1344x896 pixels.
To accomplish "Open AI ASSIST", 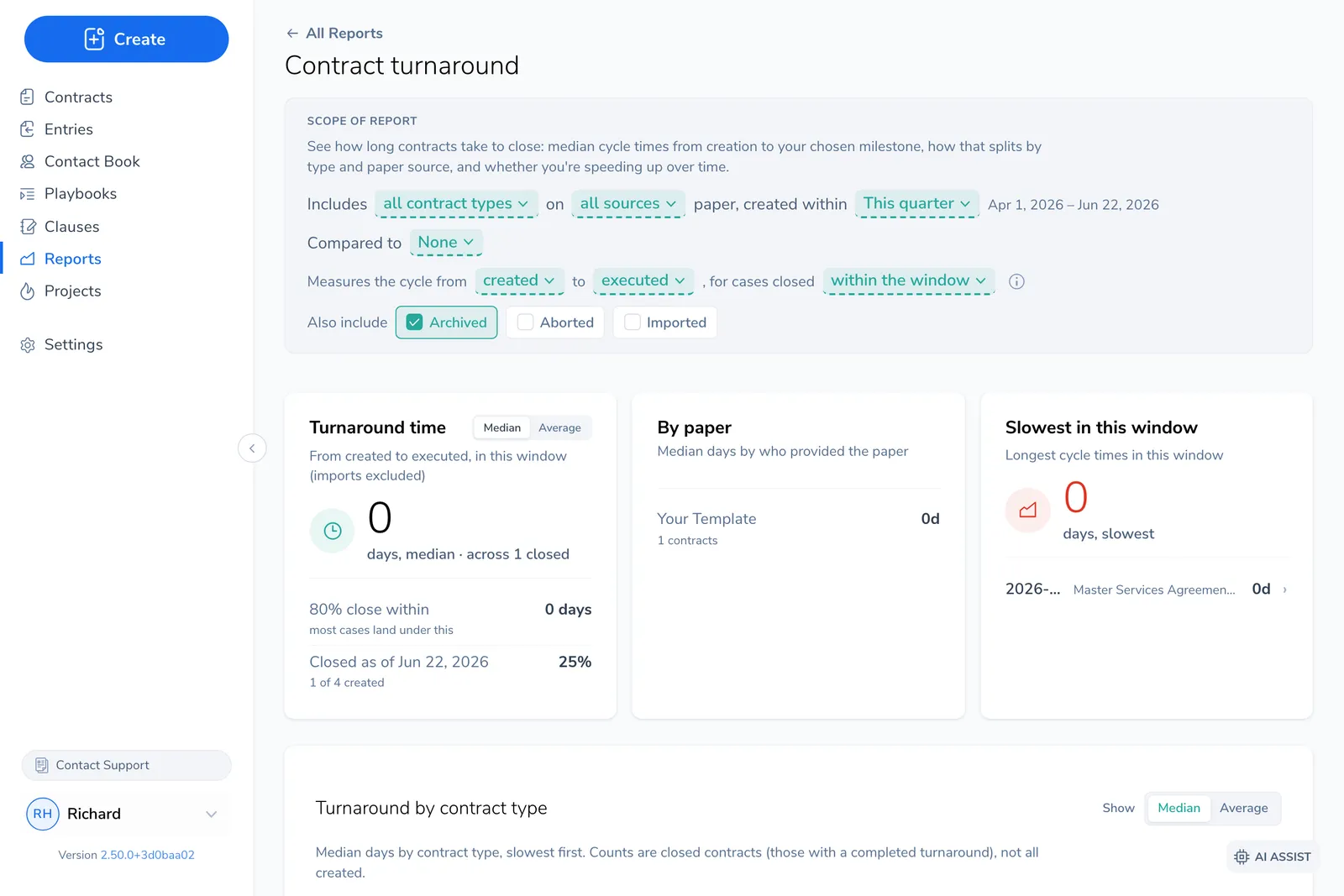I will click(1273, 857).
